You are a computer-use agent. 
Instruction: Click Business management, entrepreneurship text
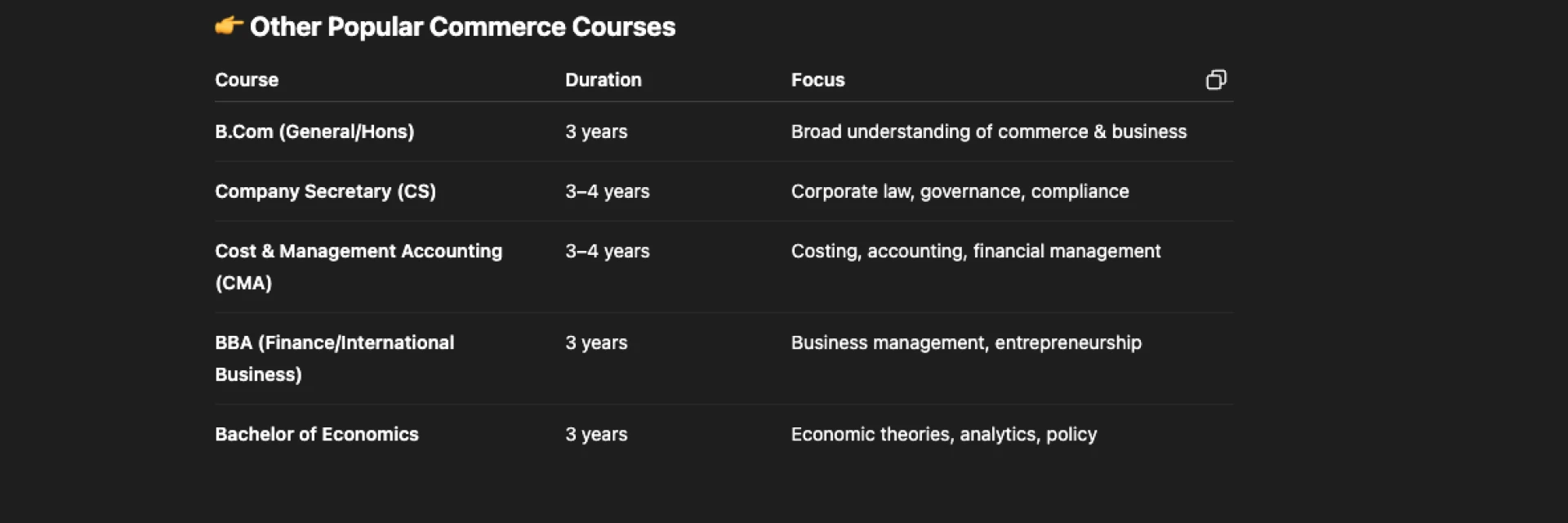pos(966,342)
